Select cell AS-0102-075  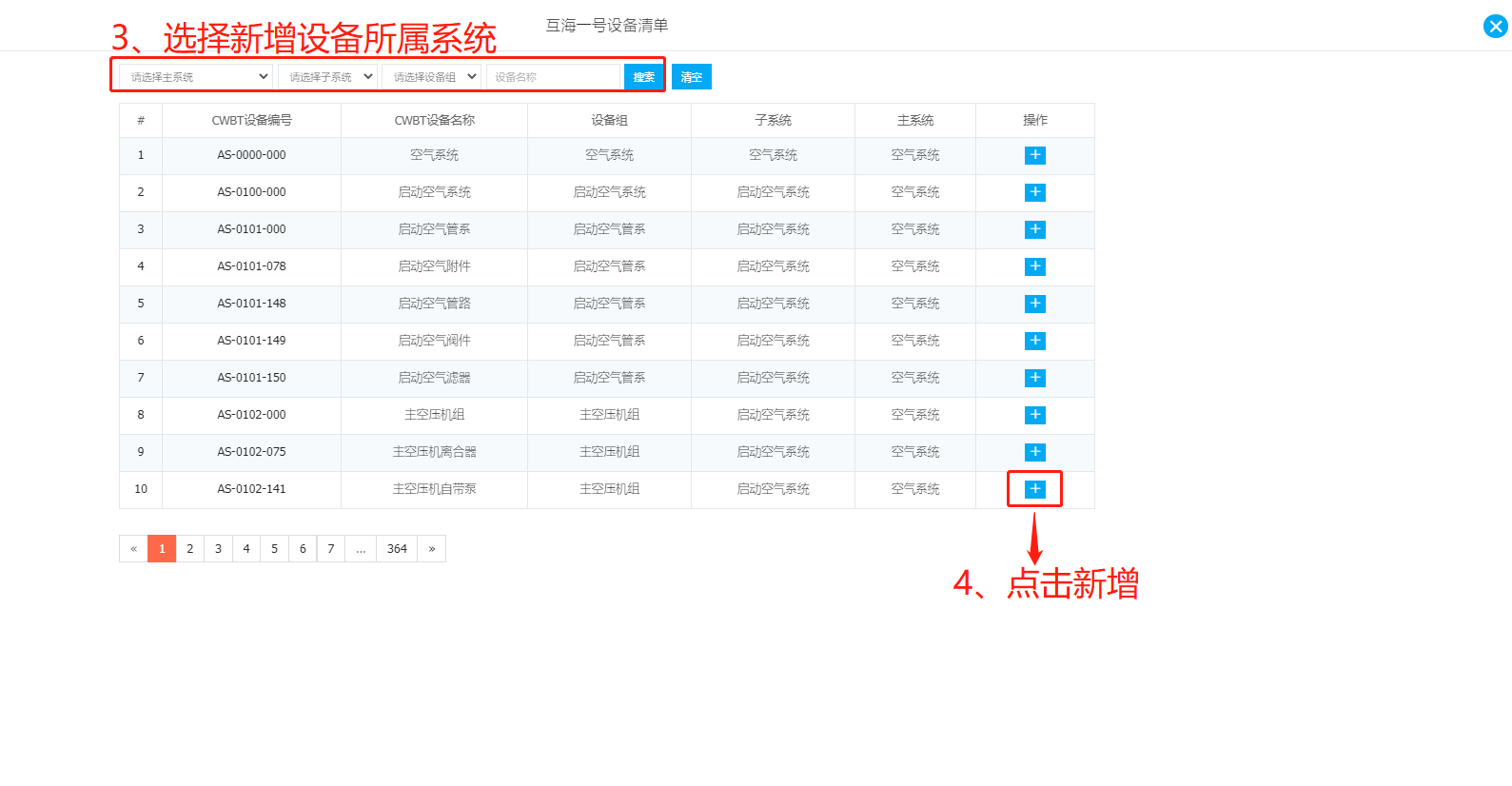pos(251,452)
